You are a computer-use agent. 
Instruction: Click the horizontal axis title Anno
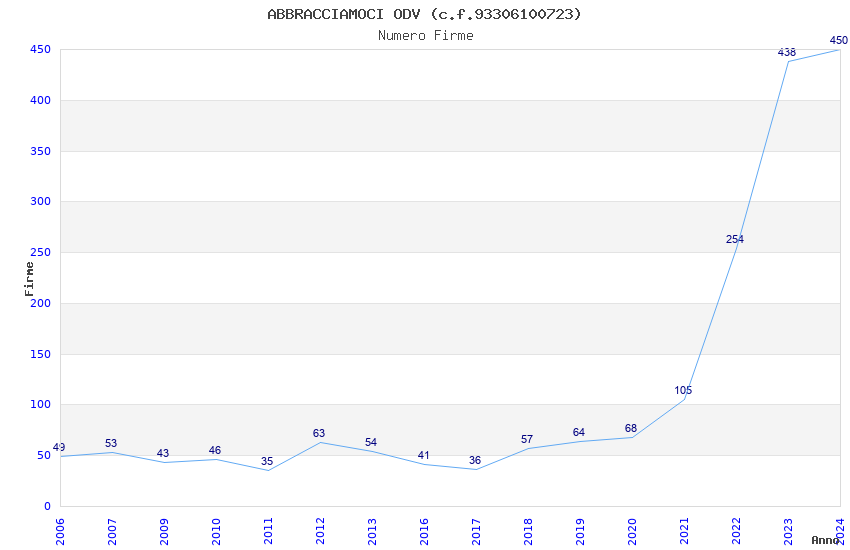click(825, 540)
